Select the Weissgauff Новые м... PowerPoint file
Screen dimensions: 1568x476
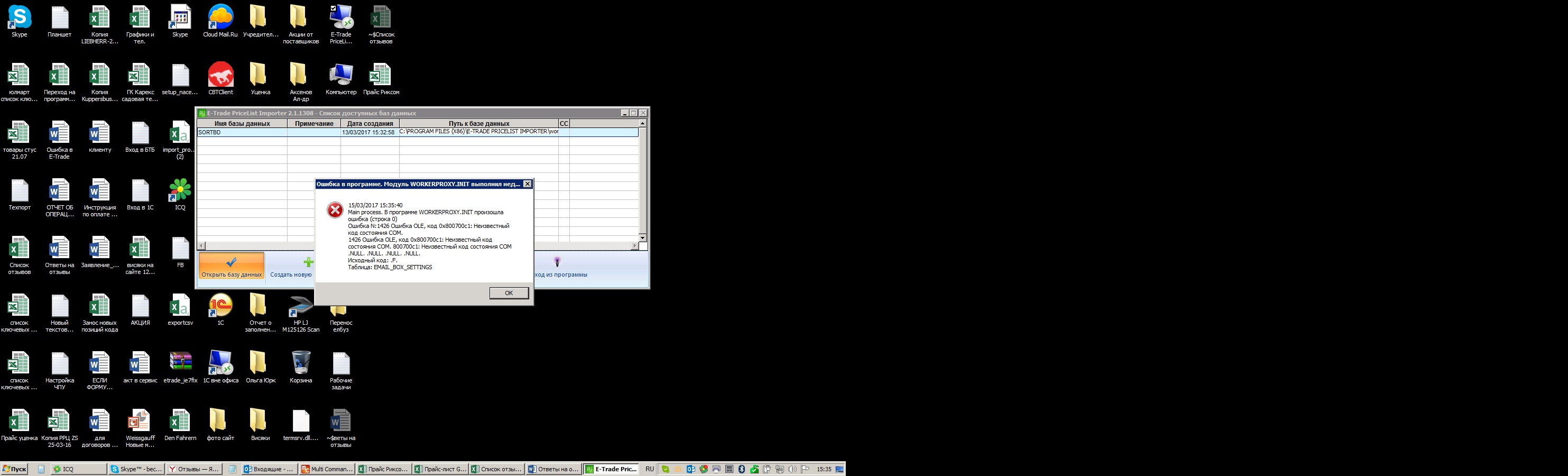tap(140, 428)
